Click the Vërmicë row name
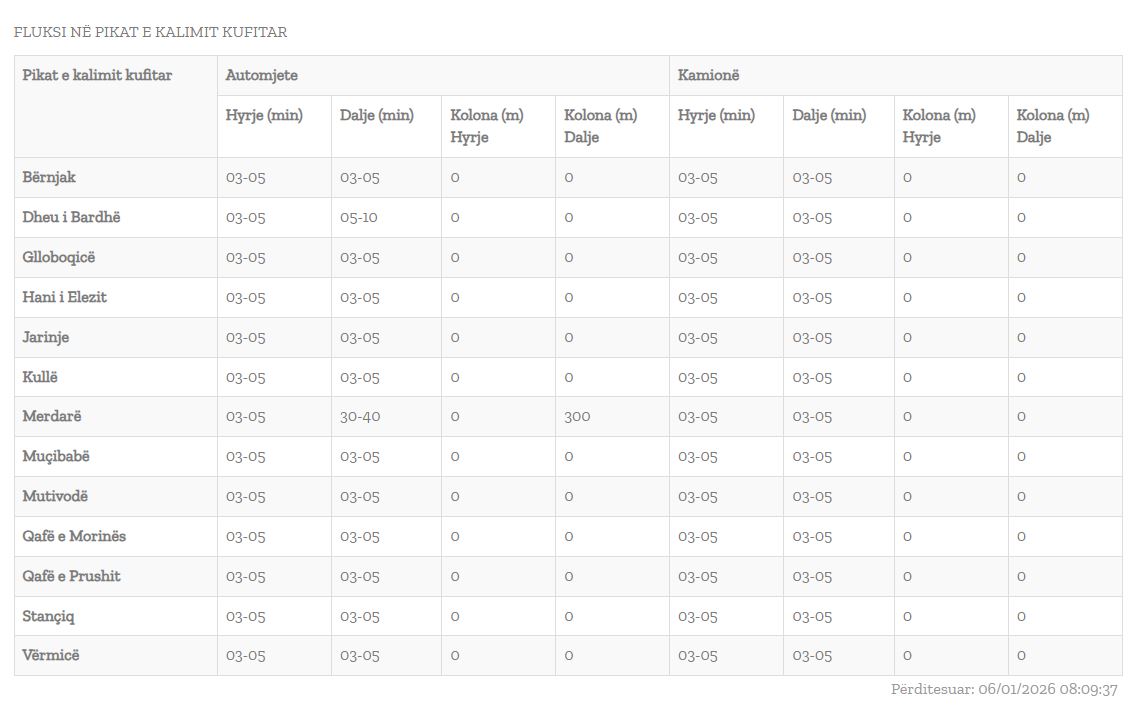Screen dimensions: 1144x713 pyautogui.click(x=51, y=655)
